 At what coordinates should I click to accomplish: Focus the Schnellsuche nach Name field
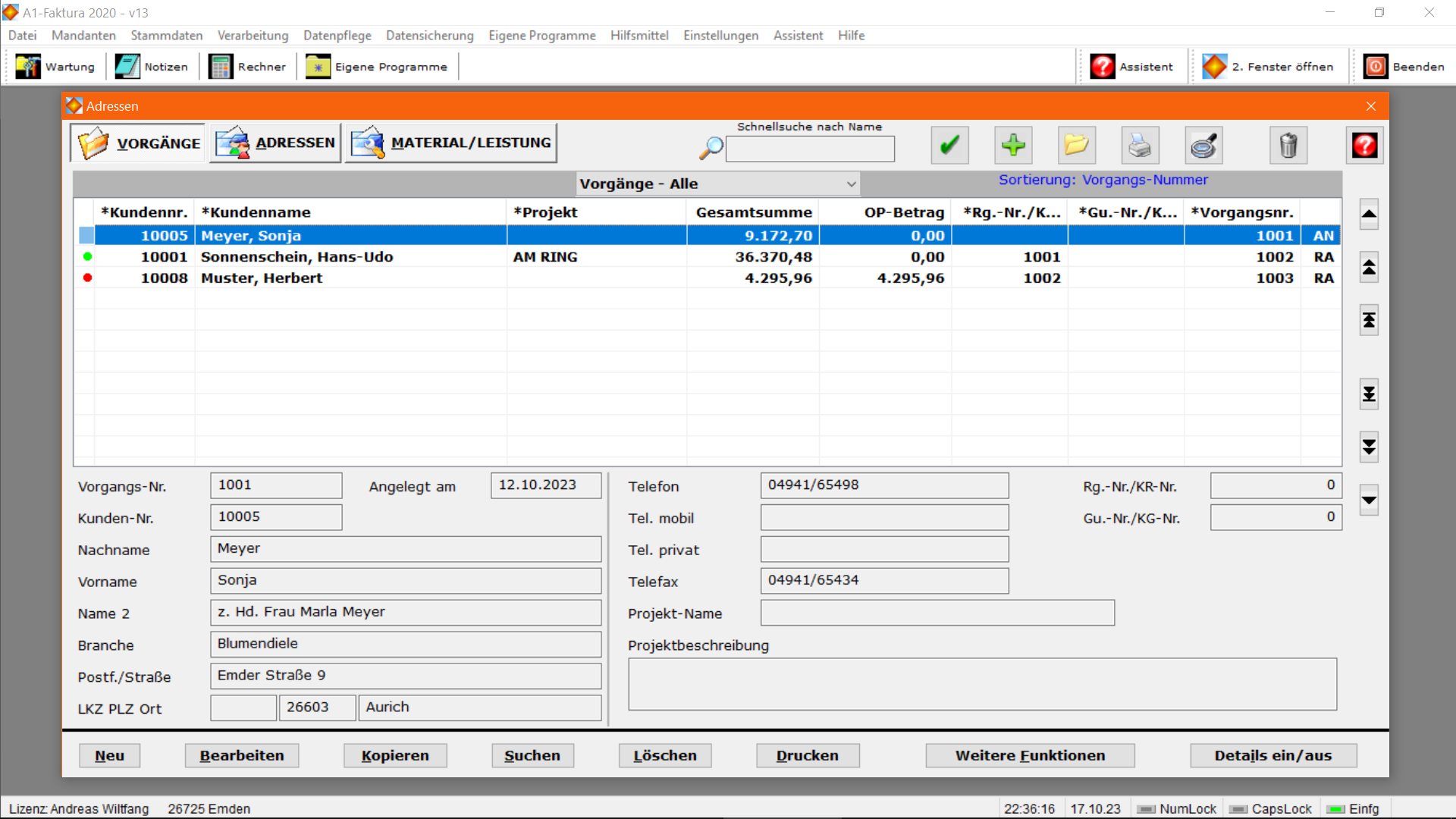point(810,149)
